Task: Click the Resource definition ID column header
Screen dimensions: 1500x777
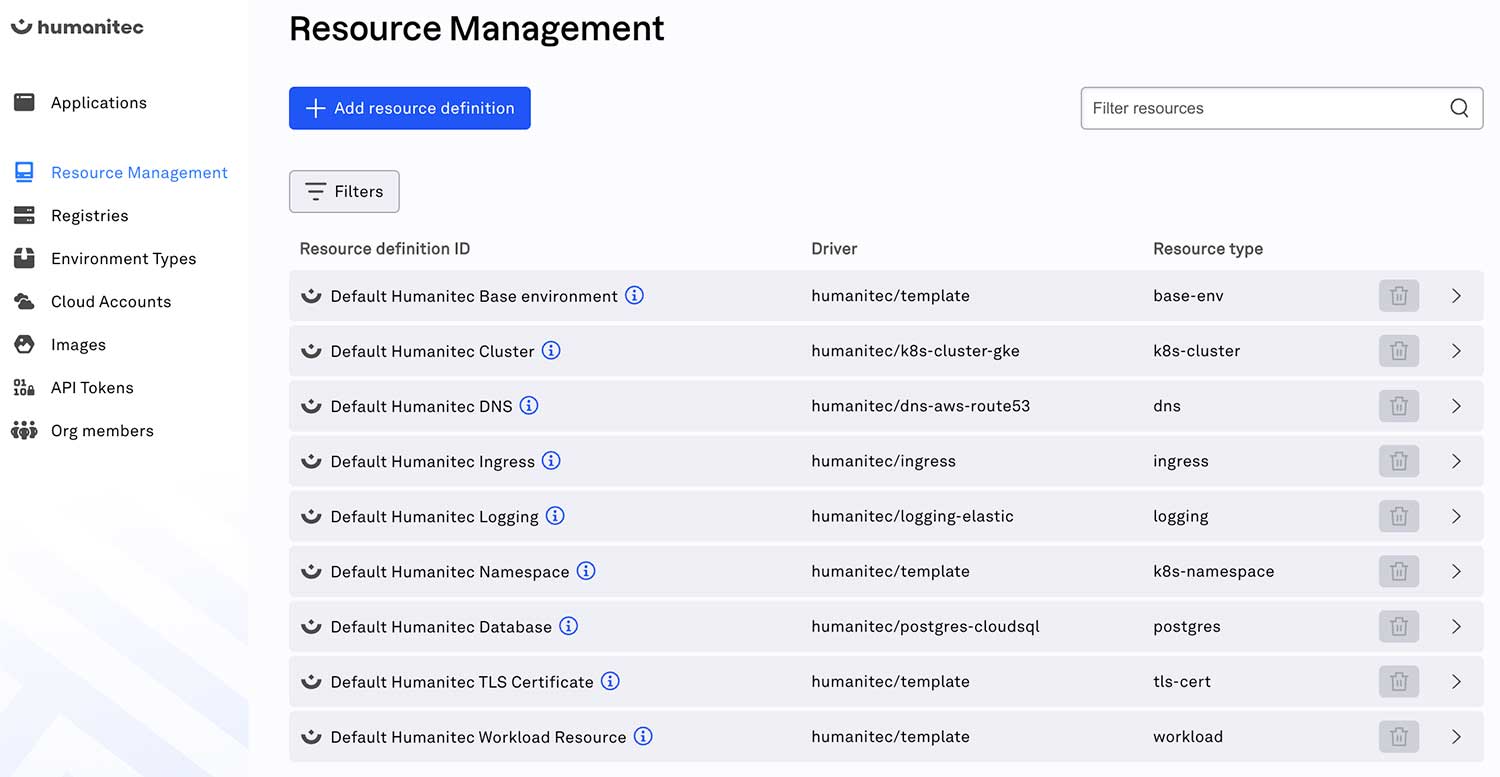Action: [385, 248]
